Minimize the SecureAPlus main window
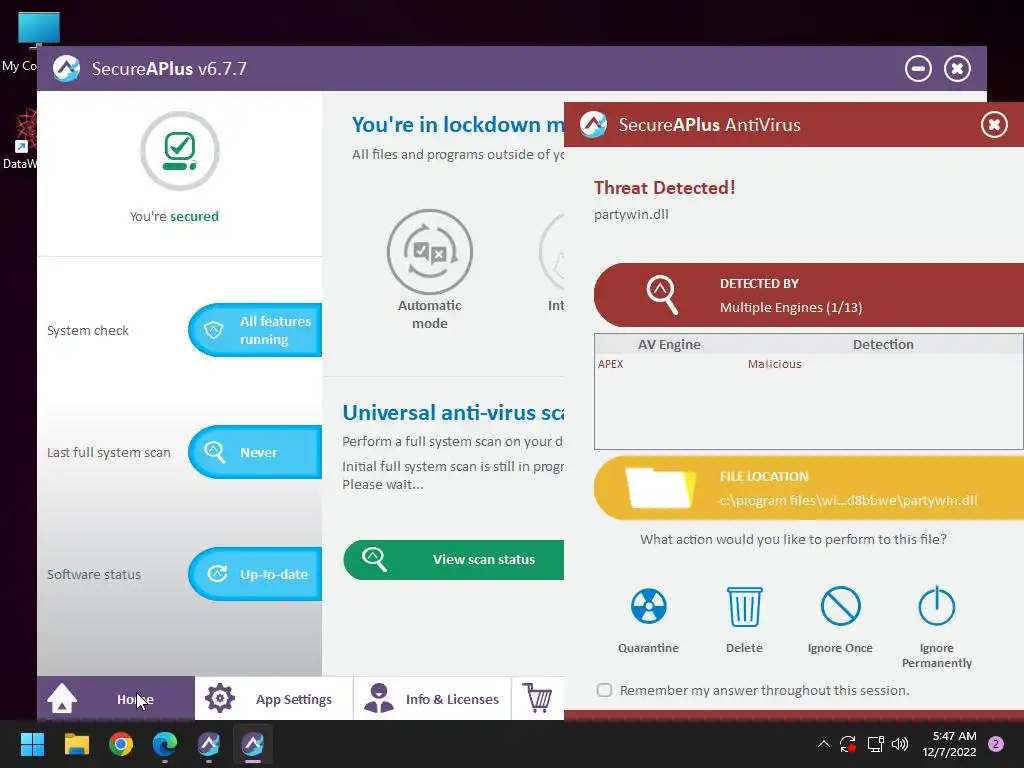Viewport: 1024px width, 768px height. (x=918, y=69)
